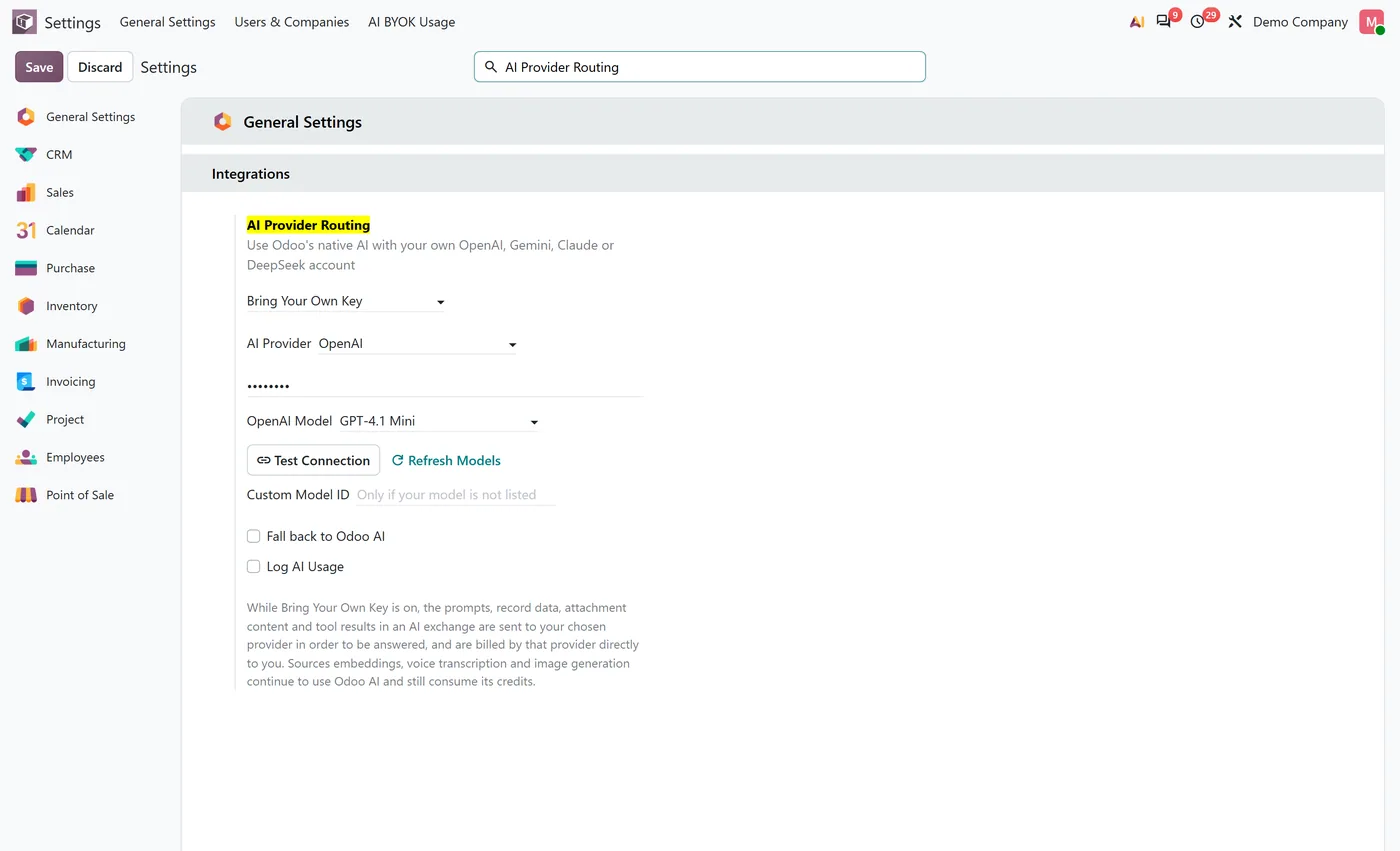
Task: Select the Purchase sidebar icon
Action: point(26,268)
